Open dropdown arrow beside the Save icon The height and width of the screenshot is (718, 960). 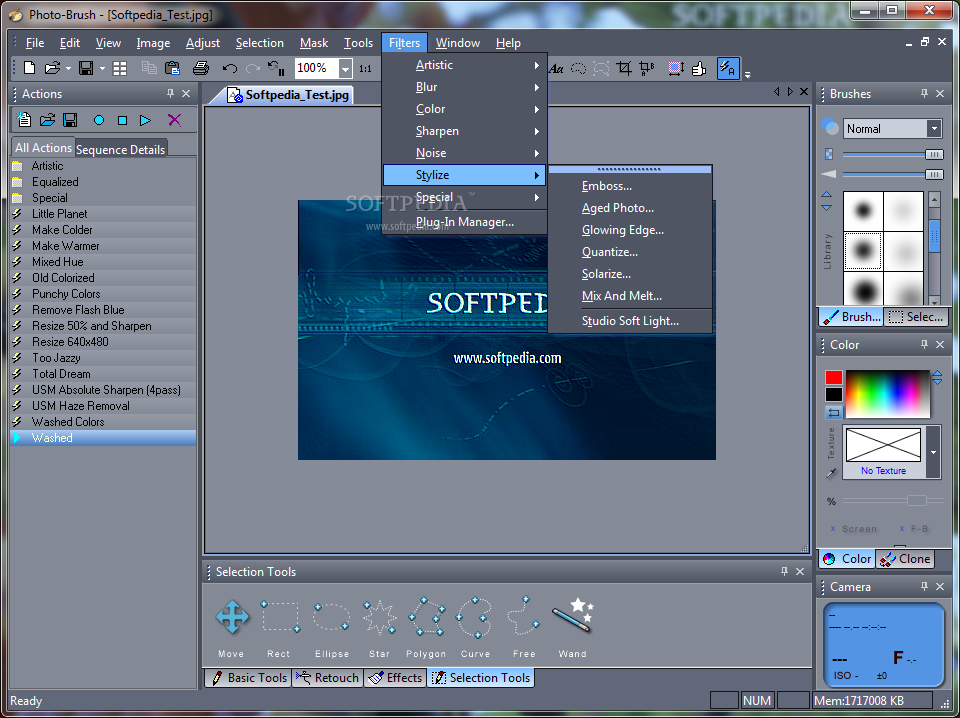point(102,69)
